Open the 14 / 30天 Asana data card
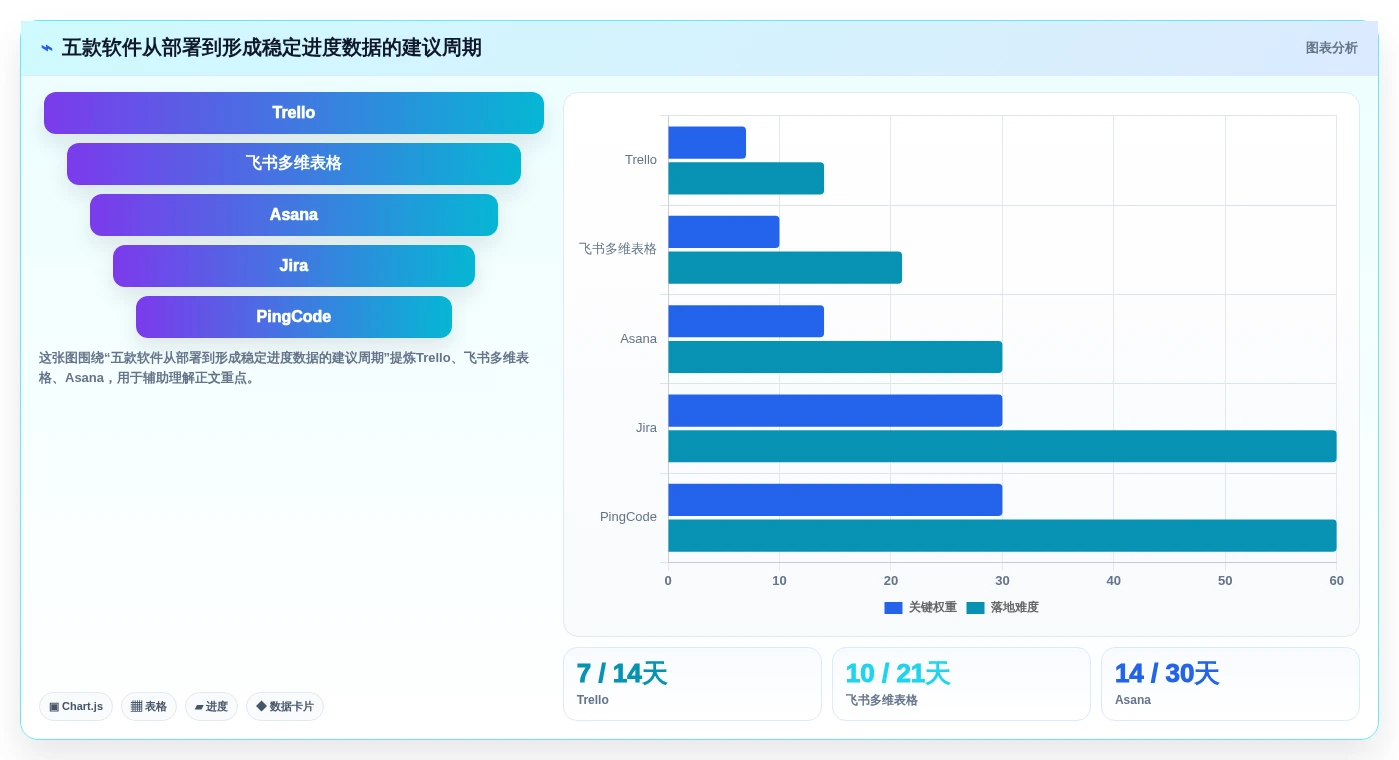1399x760 pixels. point(1230,684)
